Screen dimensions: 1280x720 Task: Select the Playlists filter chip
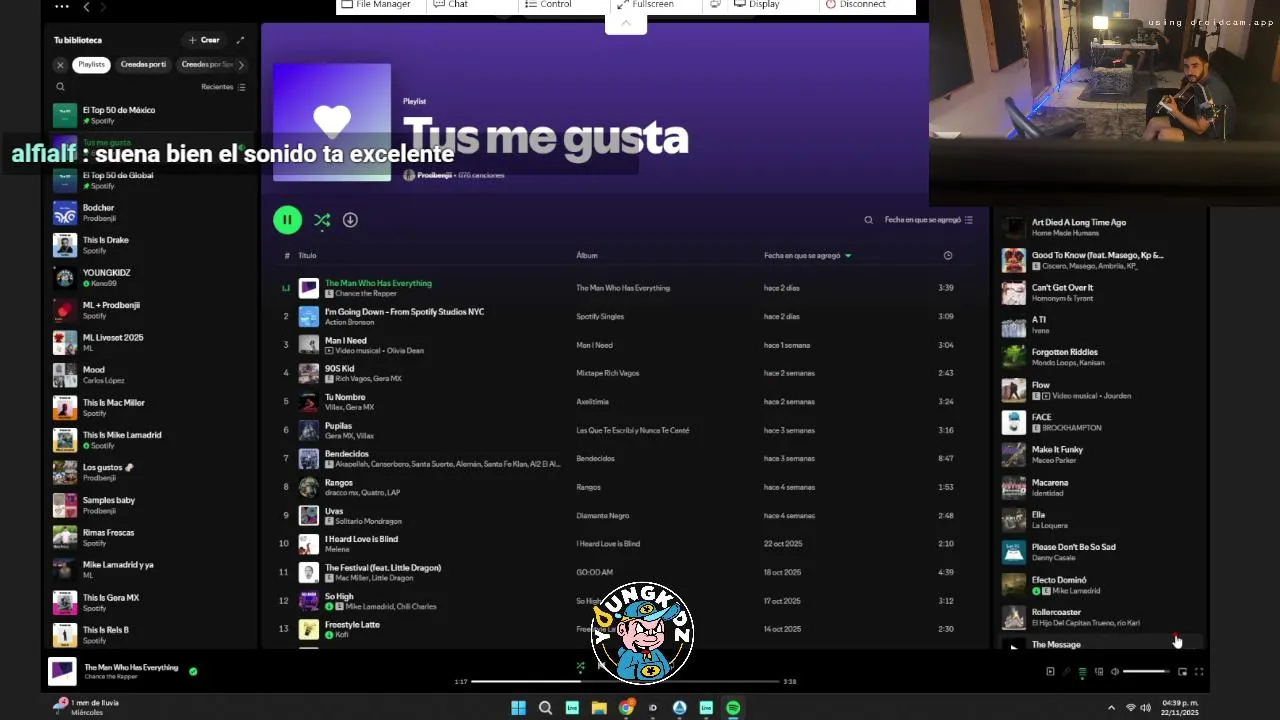tap(91, 65)
